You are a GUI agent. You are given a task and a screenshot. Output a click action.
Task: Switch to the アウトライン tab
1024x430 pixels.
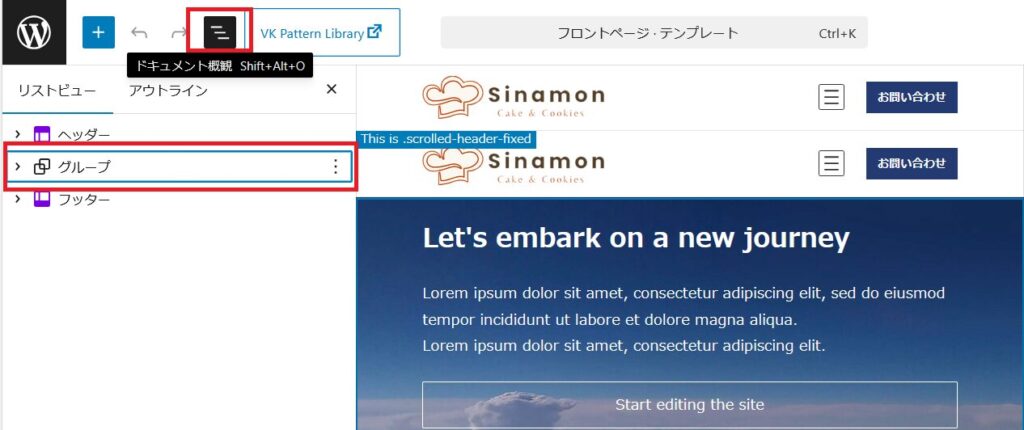tap(168, 90)
